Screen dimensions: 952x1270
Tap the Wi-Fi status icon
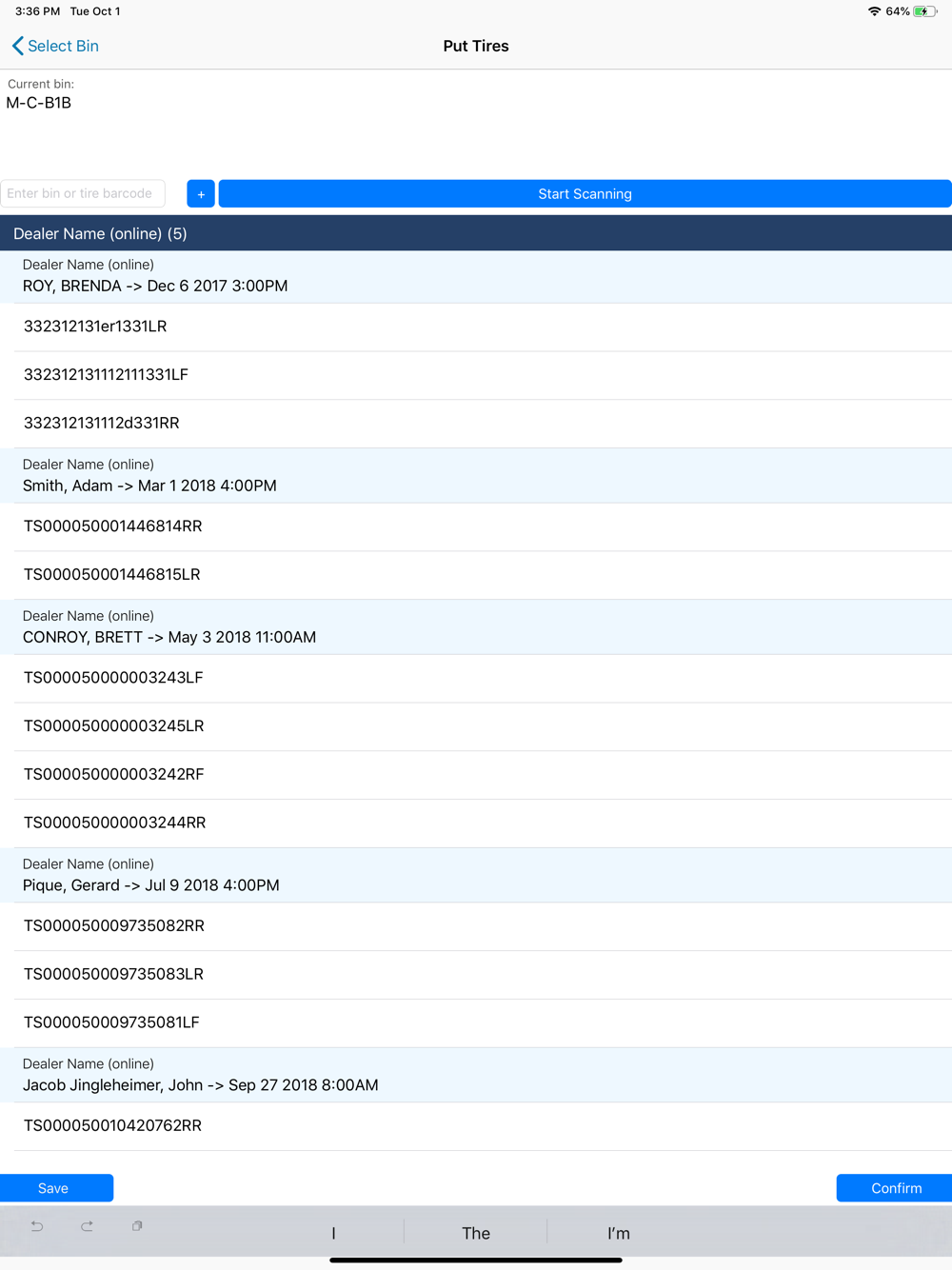(x=874, y=11)
